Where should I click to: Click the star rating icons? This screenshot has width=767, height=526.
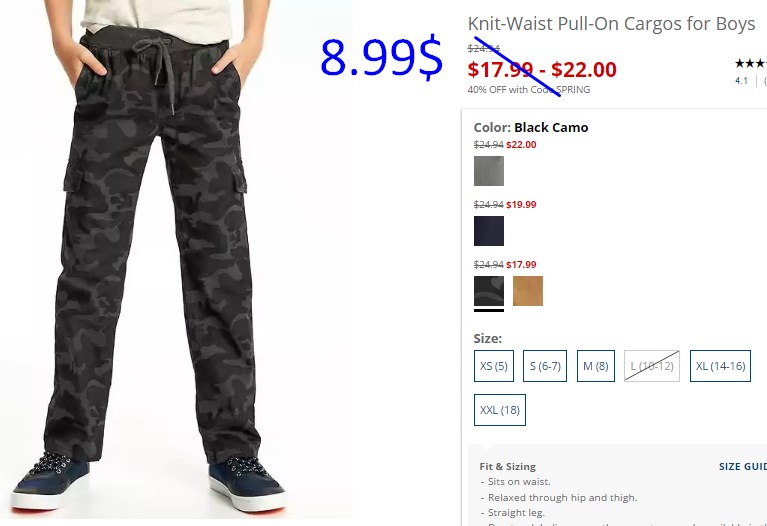coord(750,63)
